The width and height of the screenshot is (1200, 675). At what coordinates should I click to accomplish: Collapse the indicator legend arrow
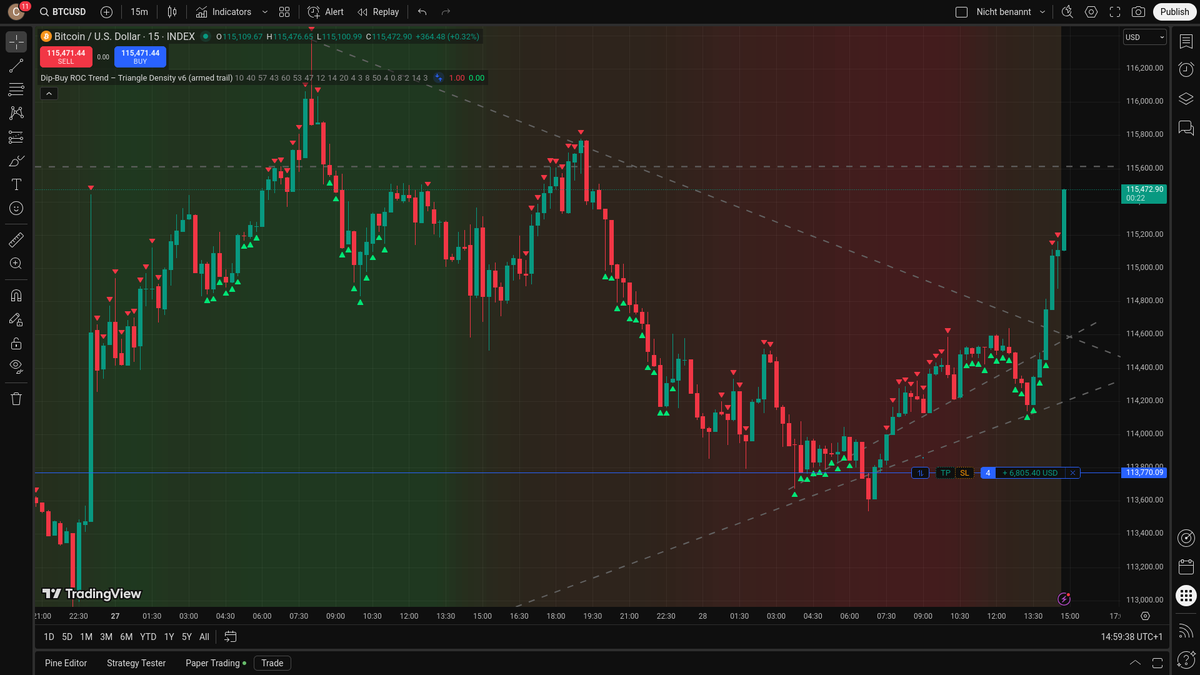[49, 93]
